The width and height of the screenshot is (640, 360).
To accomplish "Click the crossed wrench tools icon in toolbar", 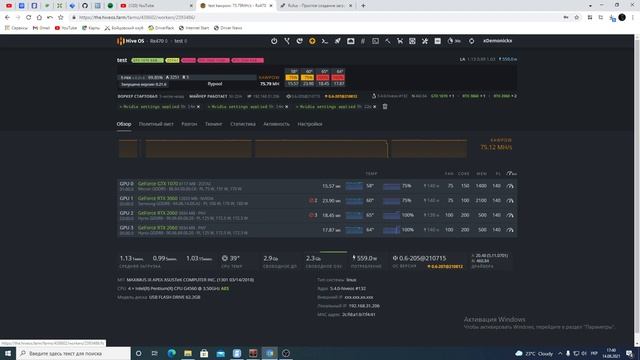I will [x=425, y=41].
